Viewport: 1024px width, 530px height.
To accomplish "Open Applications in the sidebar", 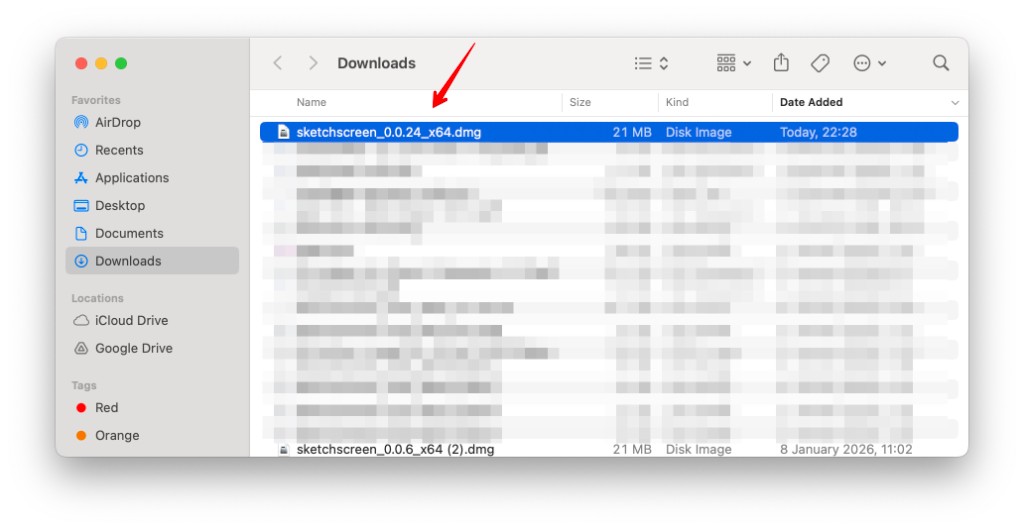I will pos(121,178).
